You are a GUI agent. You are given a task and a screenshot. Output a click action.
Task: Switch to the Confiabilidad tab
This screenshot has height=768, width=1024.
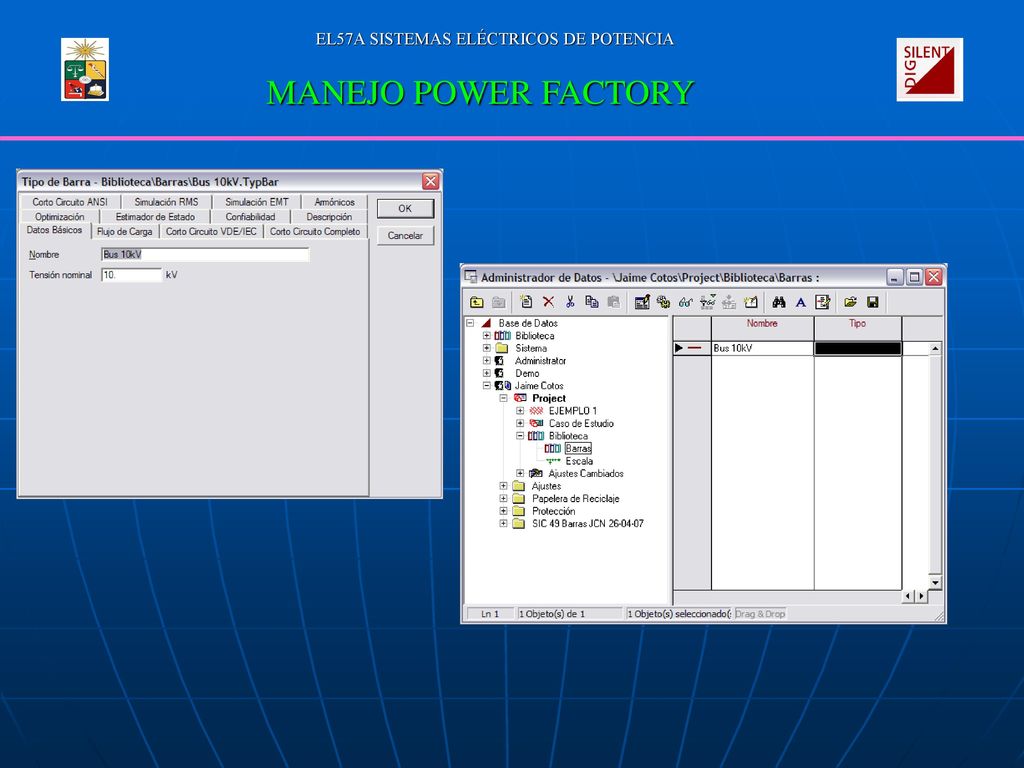pyautogui.click(x=250, y=216)
